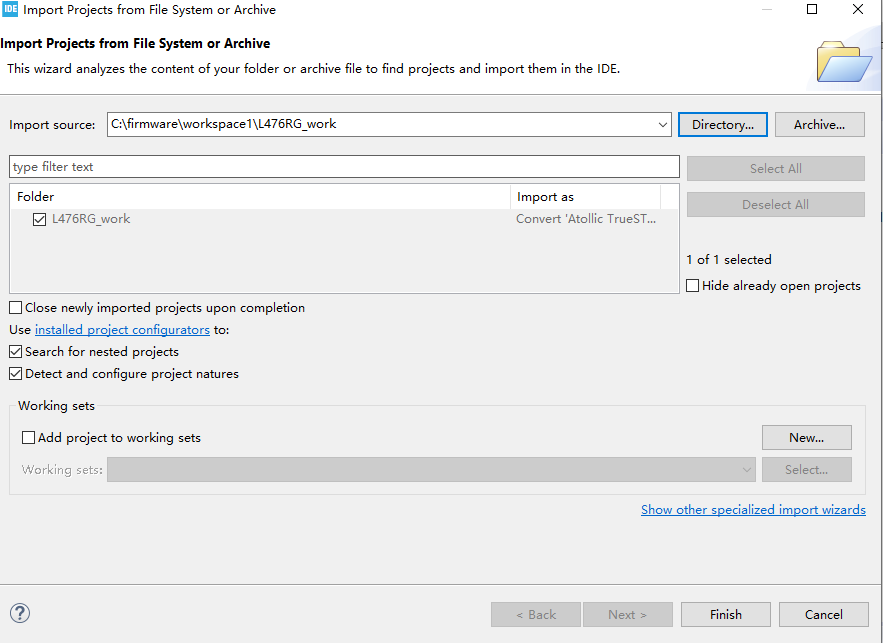Show other specialized import wizards
Viewport: 883px width, 643px height.
[753, 510]
